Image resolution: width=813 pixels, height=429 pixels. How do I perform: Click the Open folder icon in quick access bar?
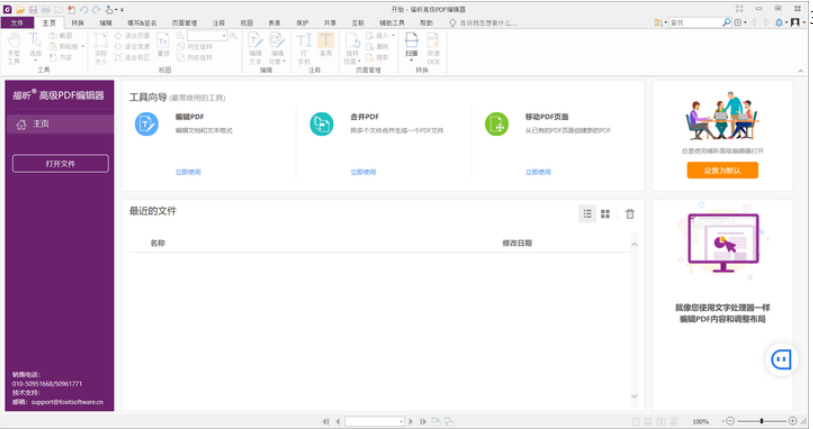(x=20, y=9)
